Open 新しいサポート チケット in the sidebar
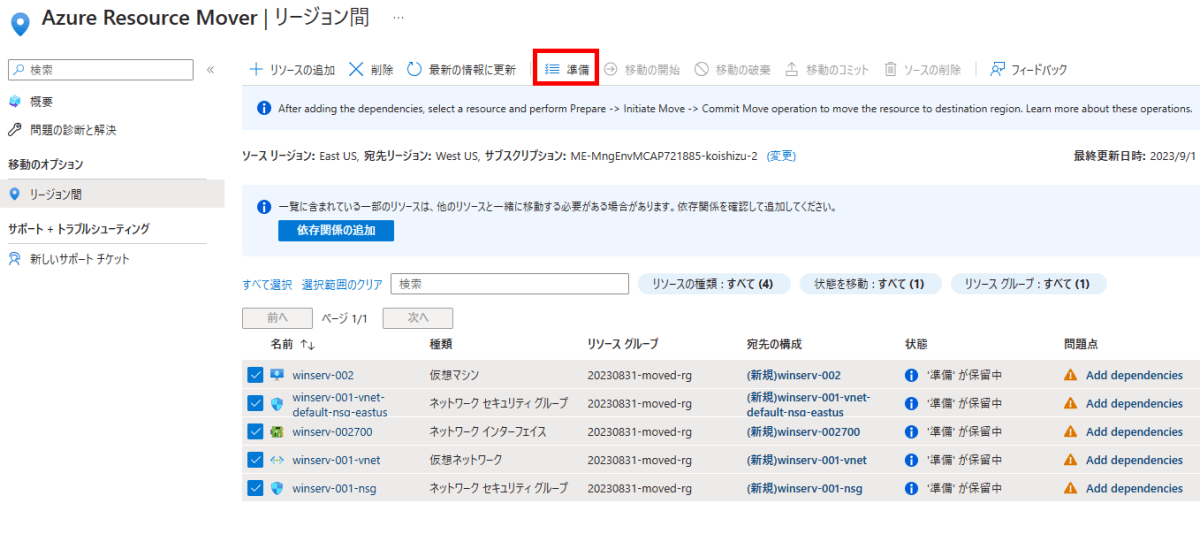Screen dimensions: 1200x534 point(80,259)
